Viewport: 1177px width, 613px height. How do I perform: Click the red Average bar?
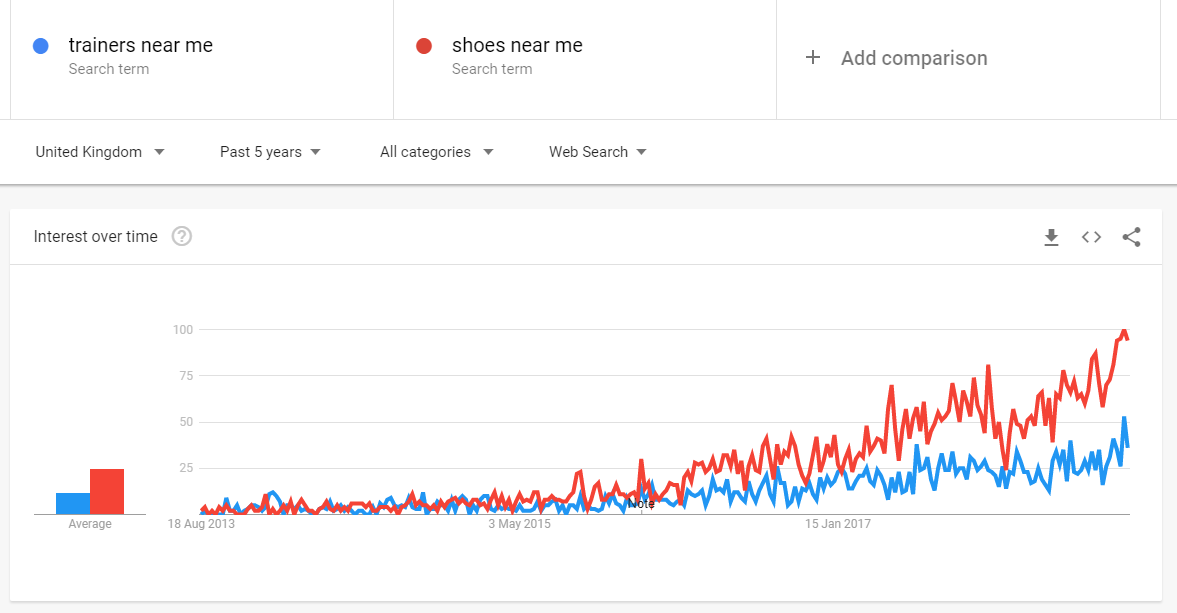[107, 491]
